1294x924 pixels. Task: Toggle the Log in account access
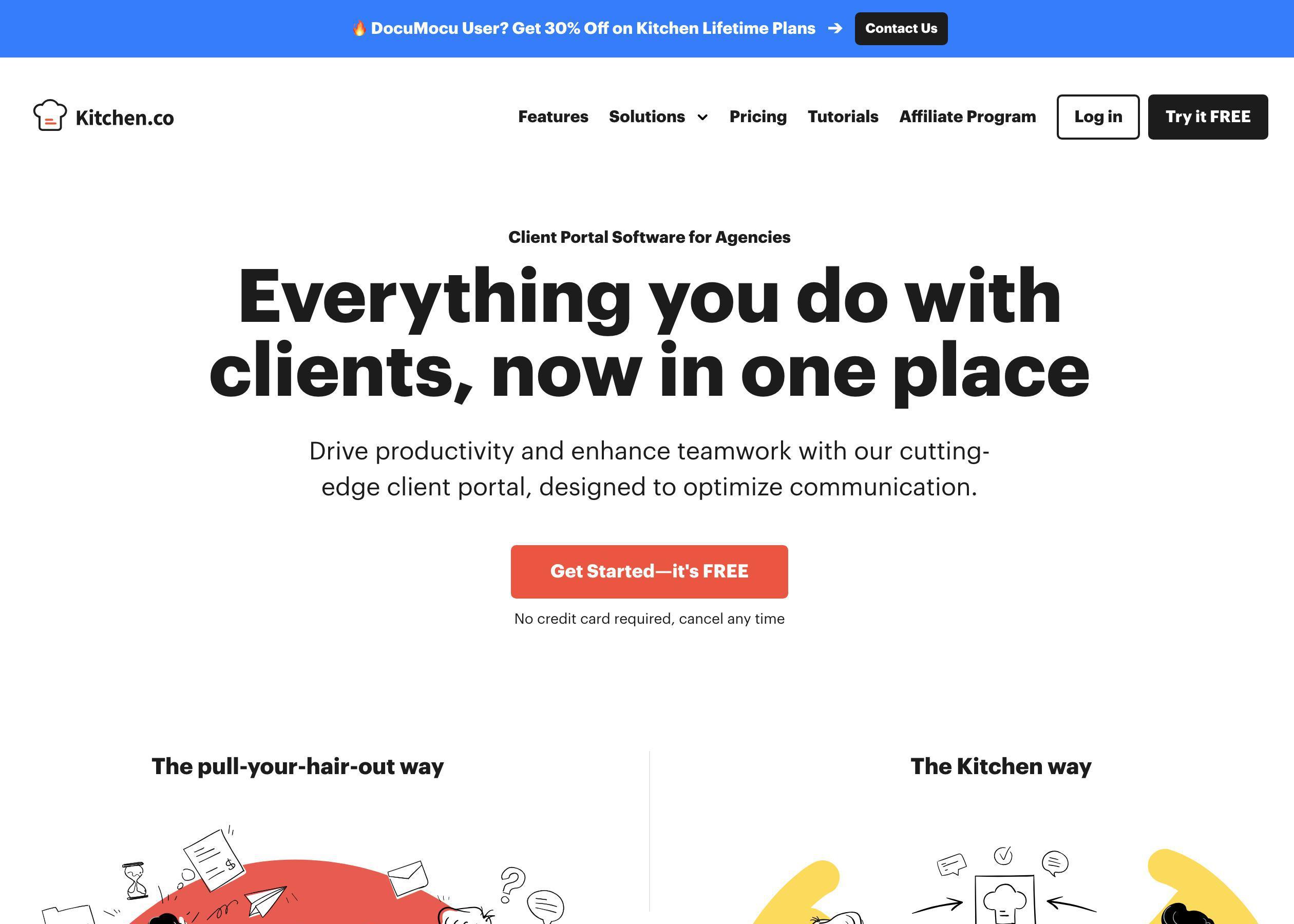point(1098,116)
